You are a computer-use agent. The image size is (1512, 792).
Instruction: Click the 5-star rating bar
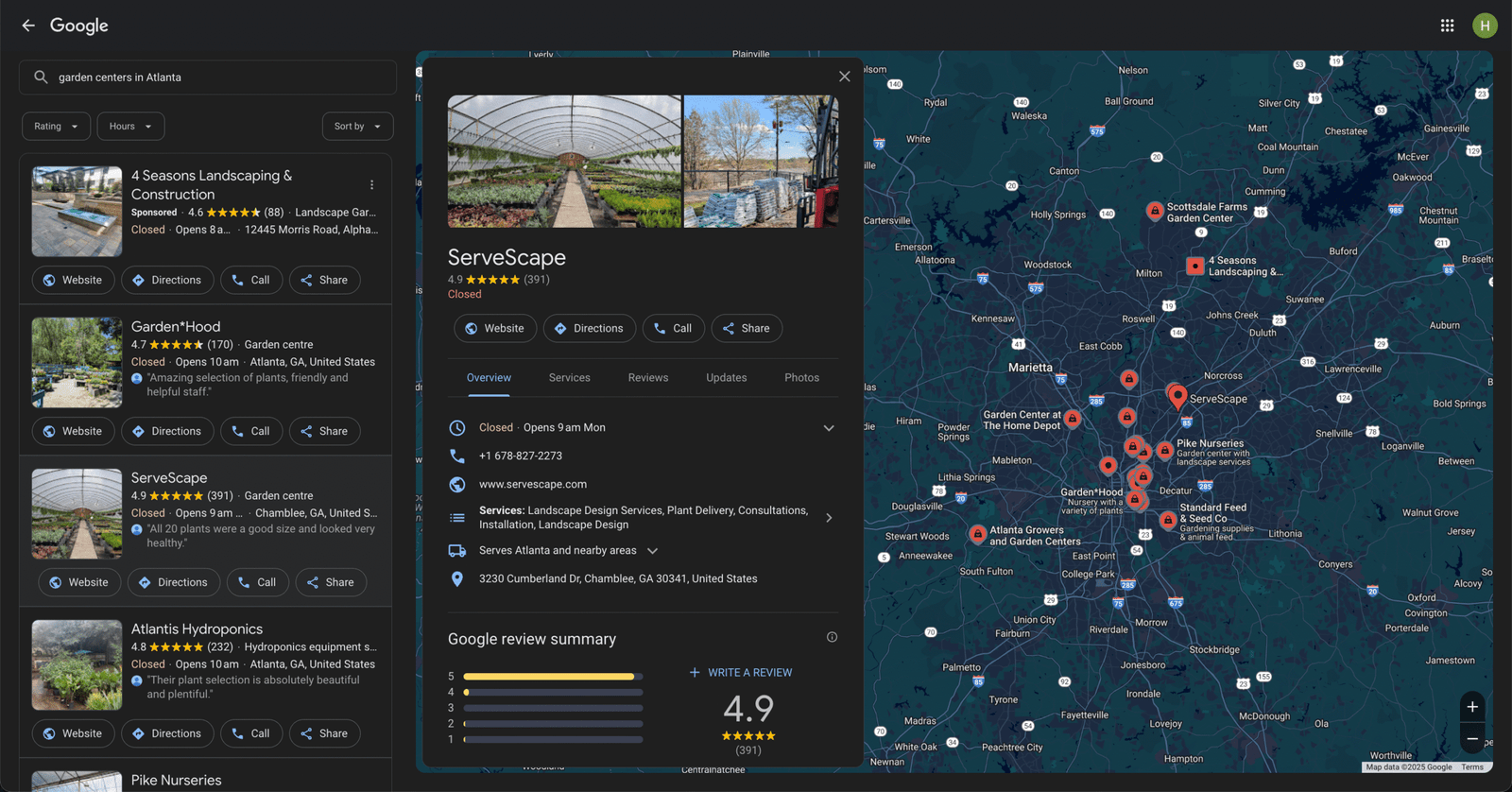tap(553, 677)
